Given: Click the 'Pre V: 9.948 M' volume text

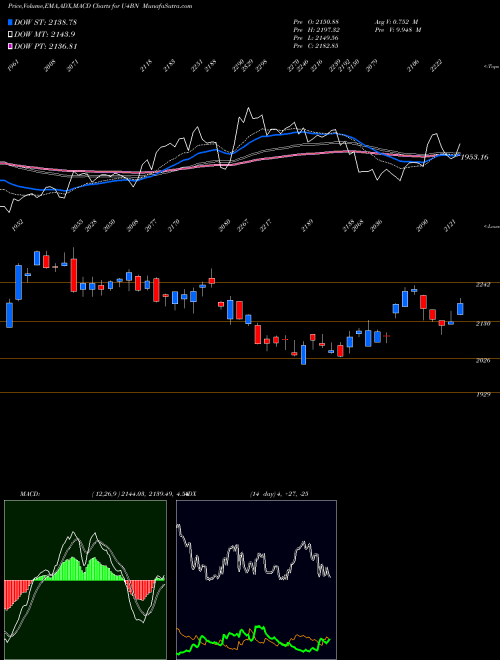Looking at the screenshot, I should click(x=398, y=30).
